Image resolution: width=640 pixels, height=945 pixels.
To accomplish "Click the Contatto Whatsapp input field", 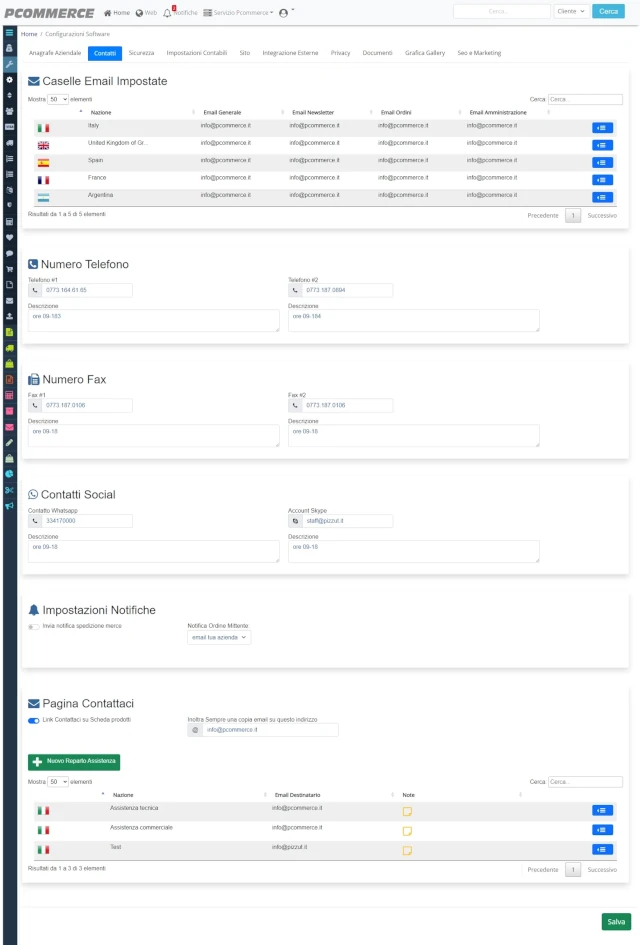I will click(x=87, y=521).
